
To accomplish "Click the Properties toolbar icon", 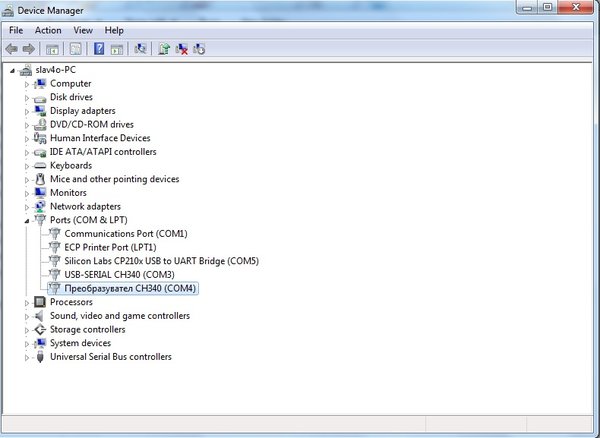I will [75, 49].
